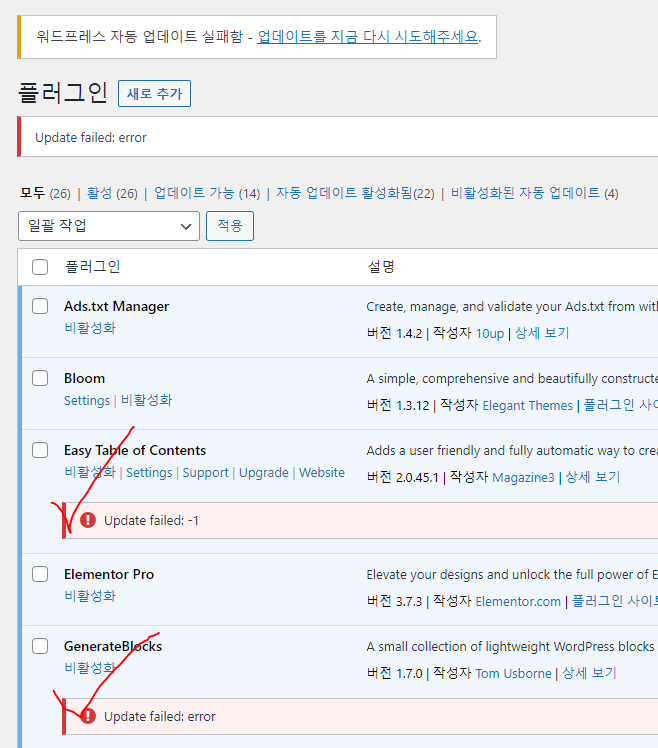Check the Easy Table of Contents checkbox
The height and width of the screenshot is (748, 658).
click(40, 450)
